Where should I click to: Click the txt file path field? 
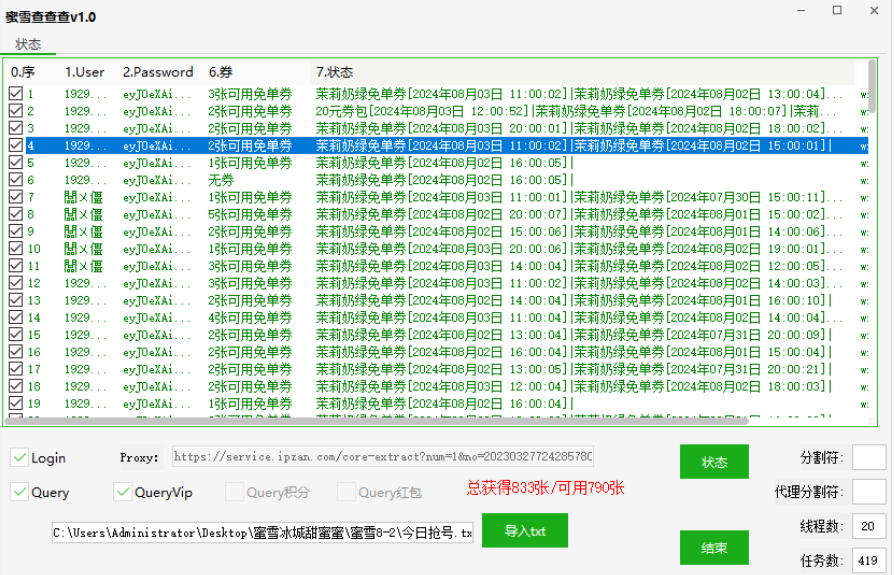coord(262,533)
